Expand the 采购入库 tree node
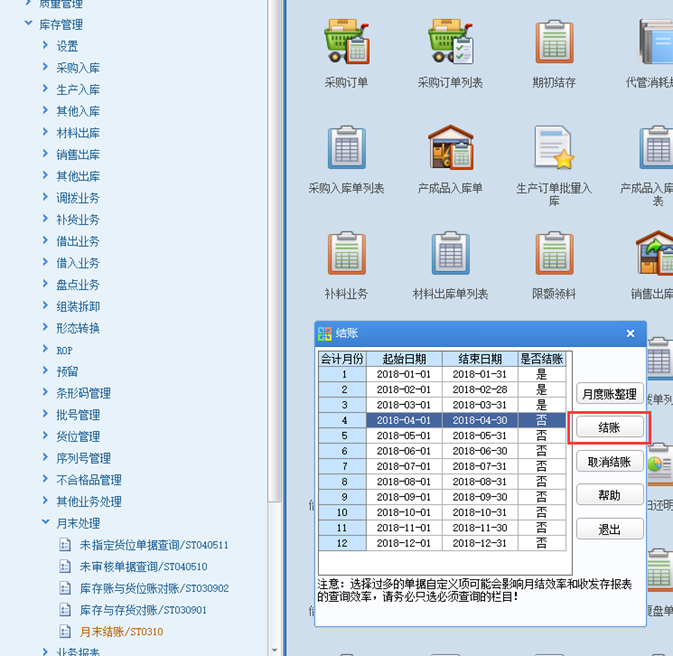 (x=45, y=67)
